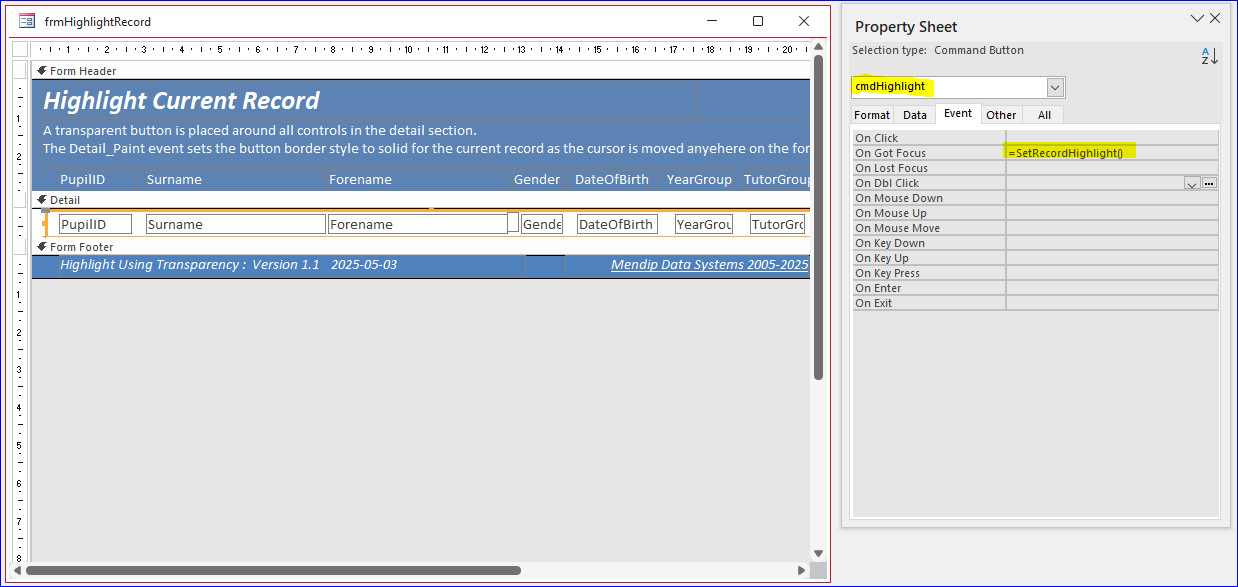Screen dimensions: 1238x587
Task: Click the vertical scrollbar down arrow
Action: click(x=818, y=552)
